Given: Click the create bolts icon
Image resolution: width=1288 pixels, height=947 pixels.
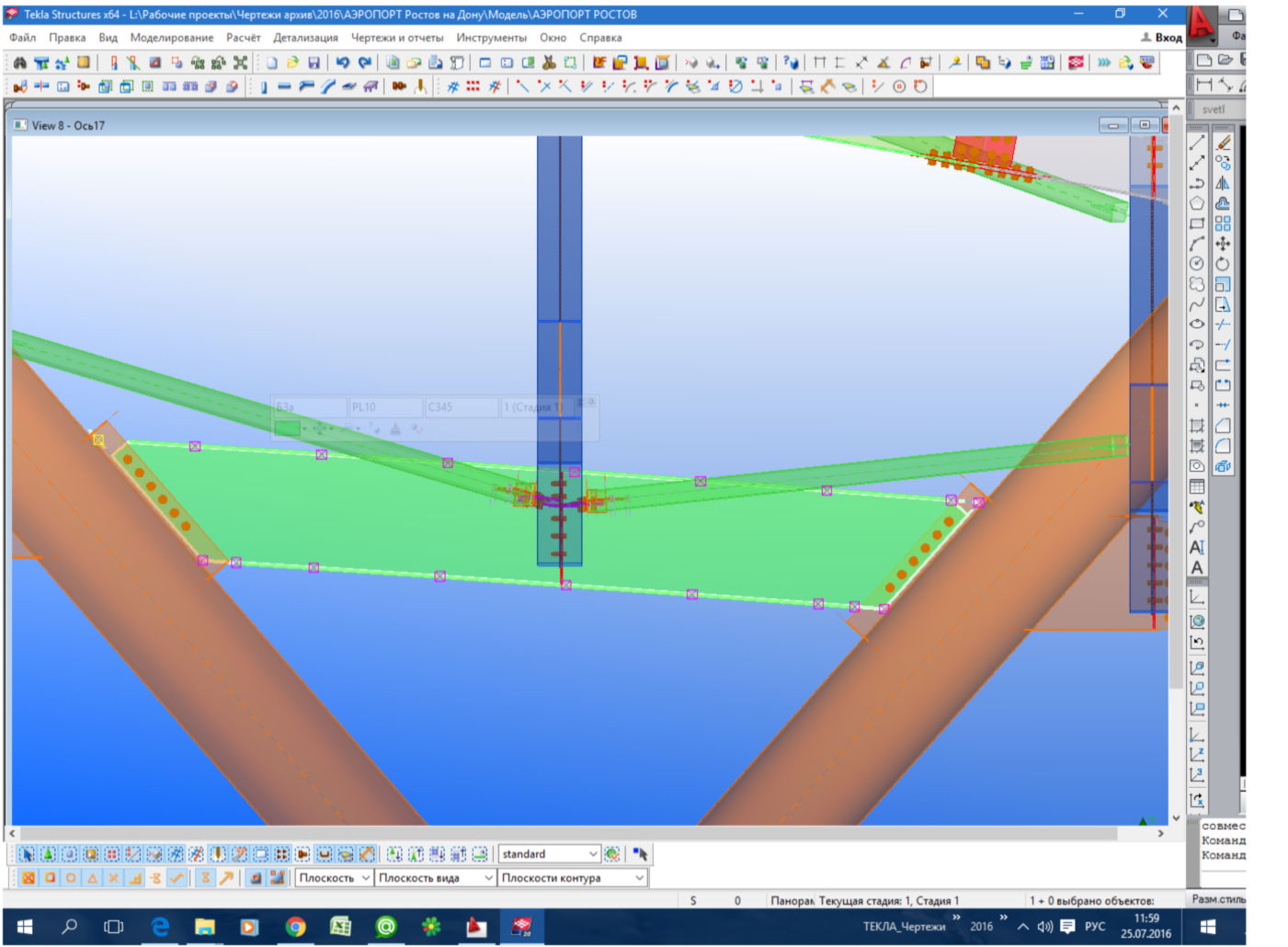Looking at the screenshot, I should [x=399, y=86].
